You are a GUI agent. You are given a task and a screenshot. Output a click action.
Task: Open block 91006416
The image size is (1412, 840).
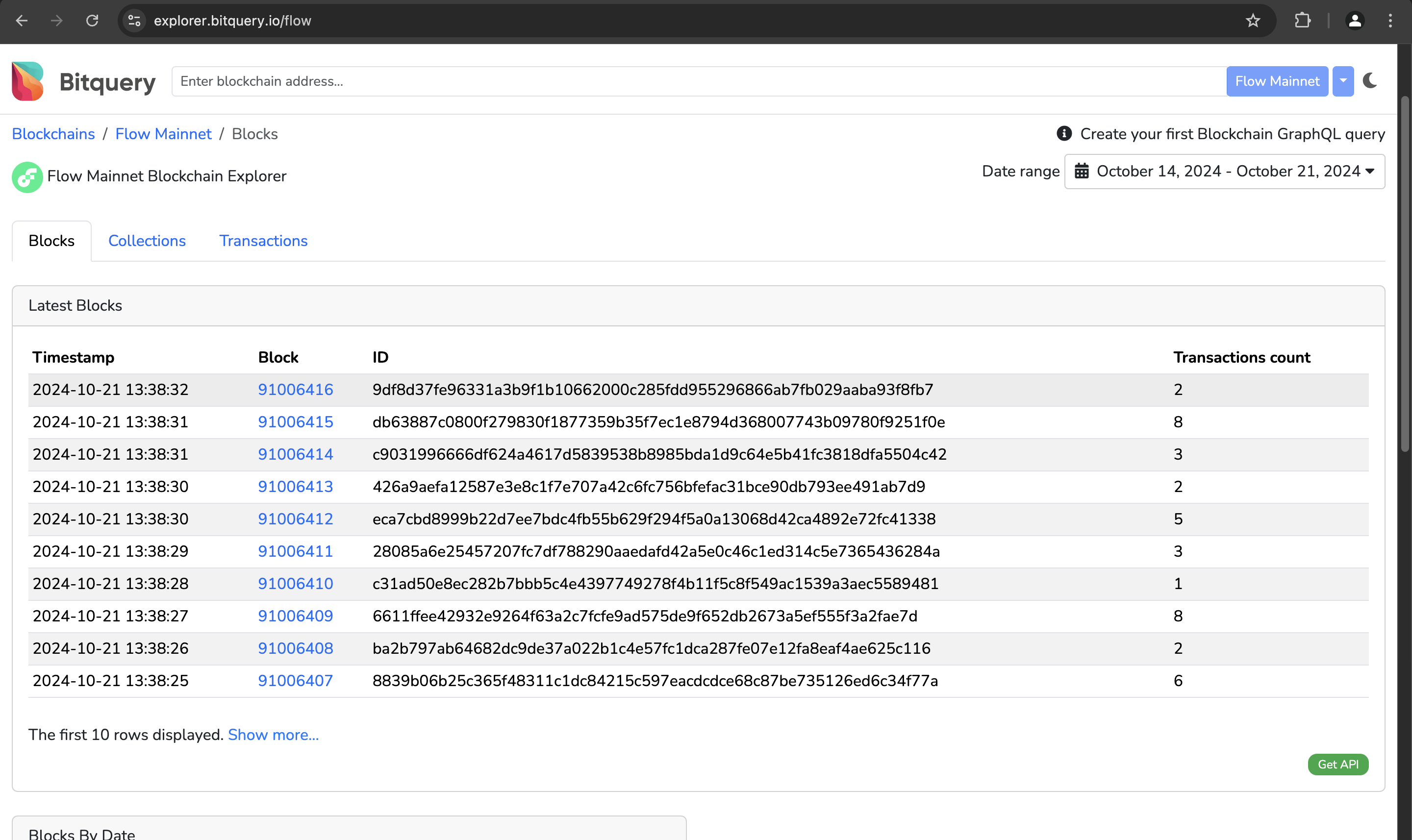295,390
